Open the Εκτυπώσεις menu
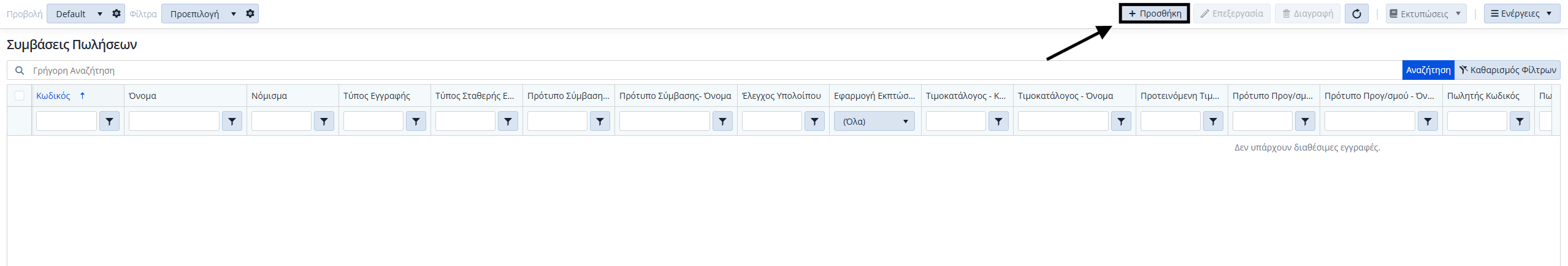 1426,14
